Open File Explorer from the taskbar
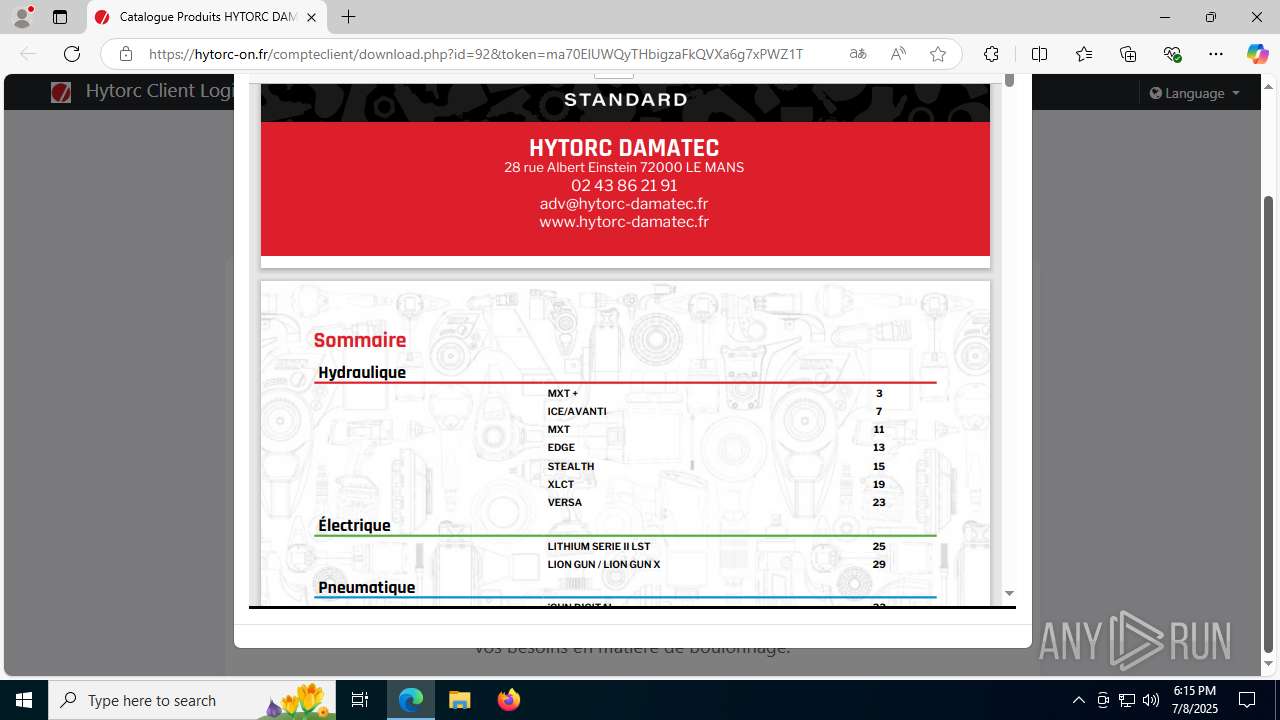This screenshot has height=720, width=1280. click(459, 700)
